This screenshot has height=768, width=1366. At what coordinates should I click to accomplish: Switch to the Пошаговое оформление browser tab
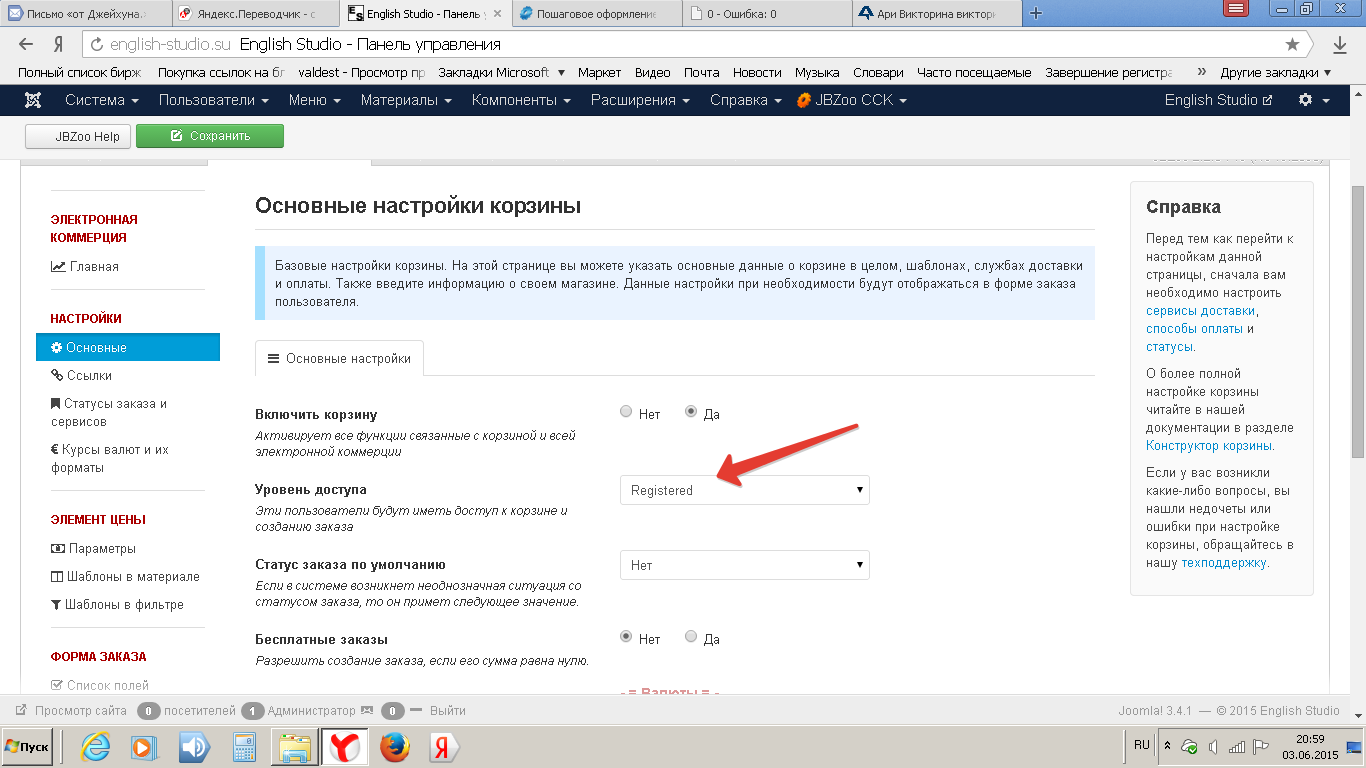(x=596, y=14)
